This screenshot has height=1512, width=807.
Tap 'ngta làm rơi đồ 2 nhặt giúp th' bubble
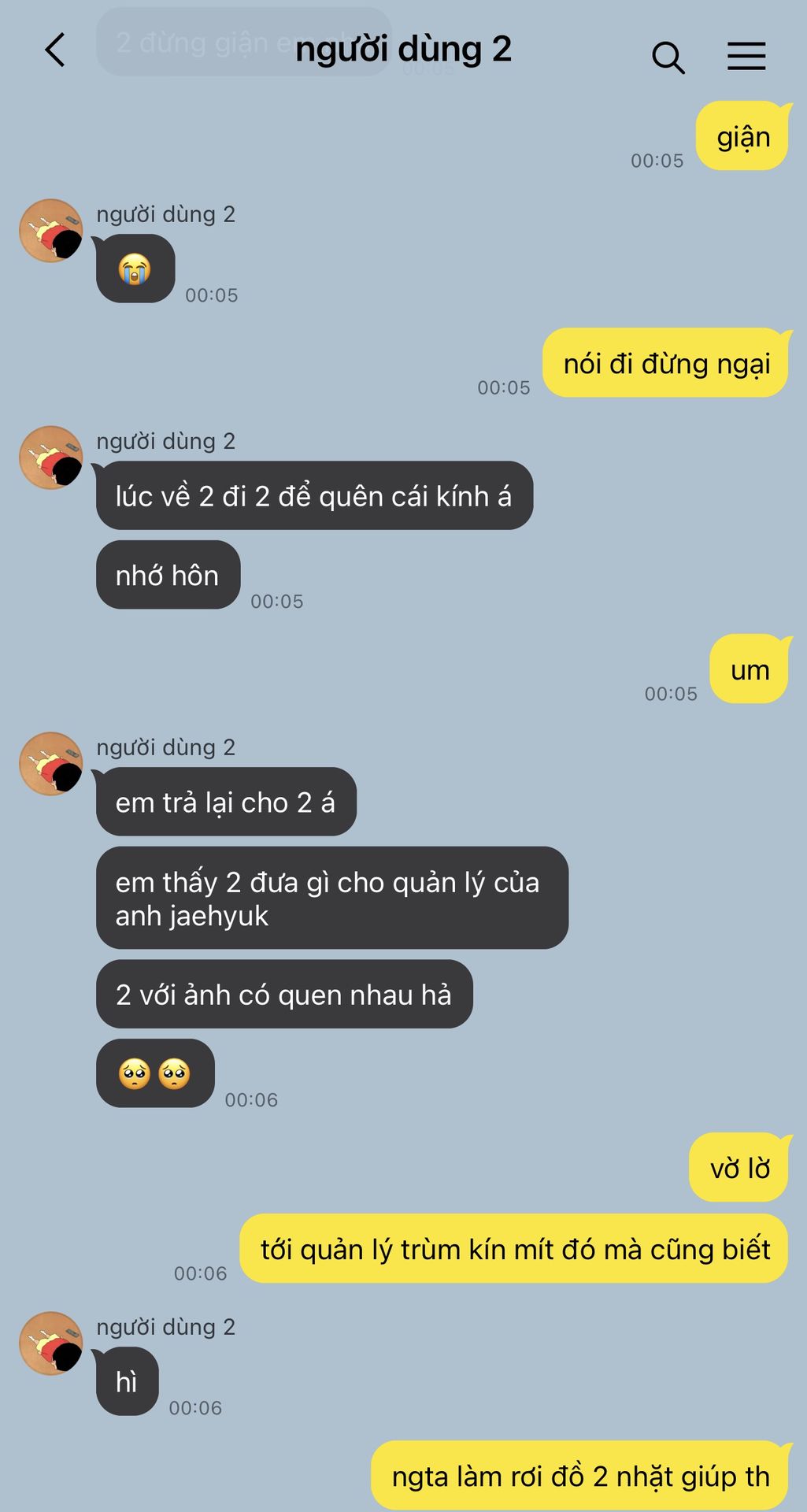pyautogui.click(x=580, y=1476)
